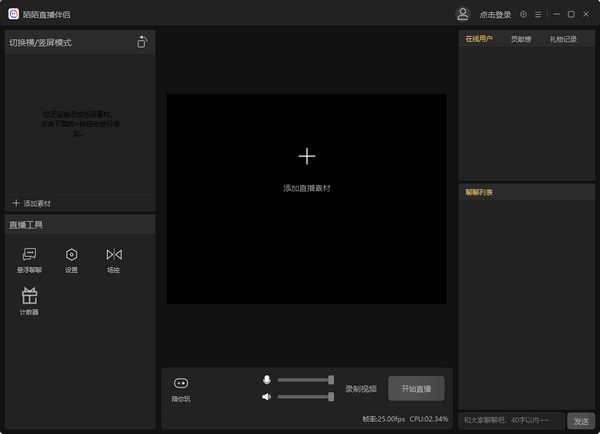The width and height of the screenshot is (600, 434).
Task: Click 点击登录 to log in
Action: 495,15
